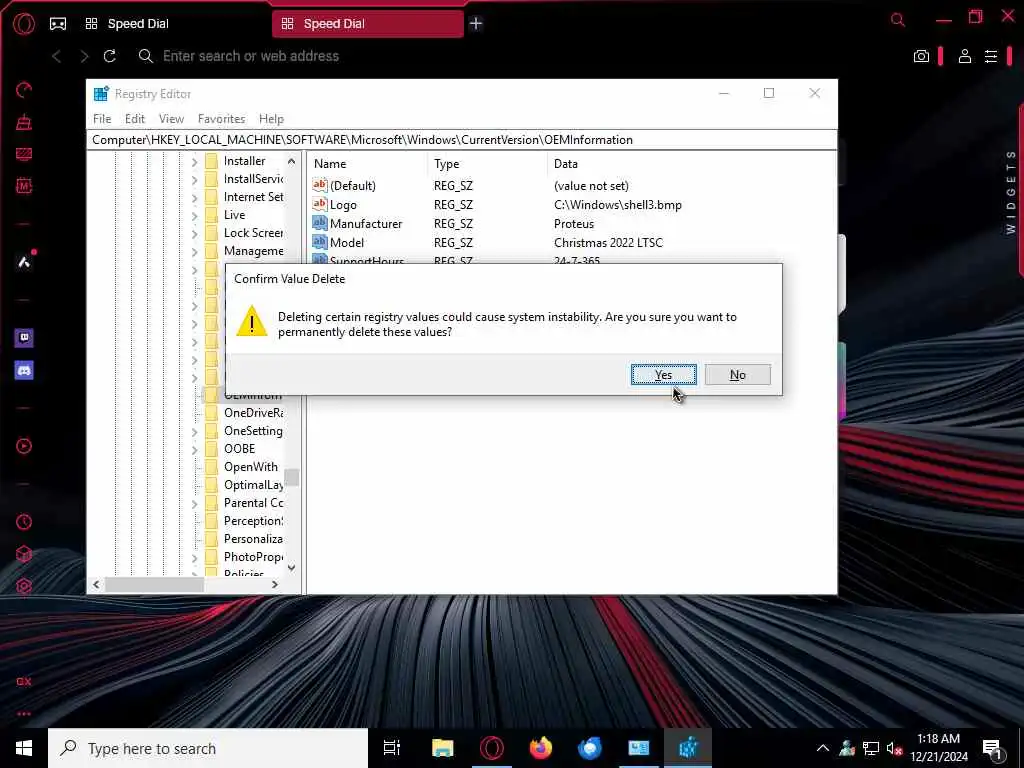Open Extensions cube in the sidebar
The image size is (1024, 768).
[24, 554]
